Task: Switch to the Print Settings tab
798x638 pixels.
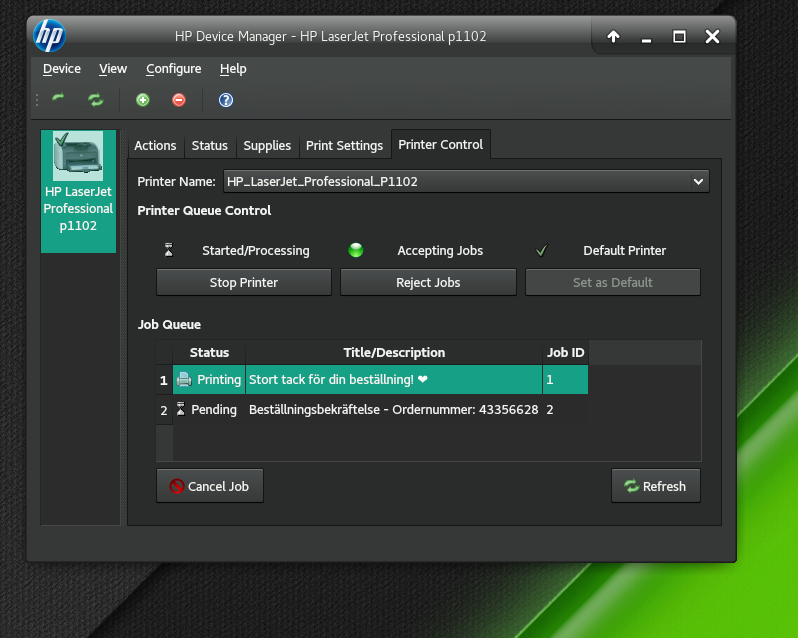Action: 344,146
